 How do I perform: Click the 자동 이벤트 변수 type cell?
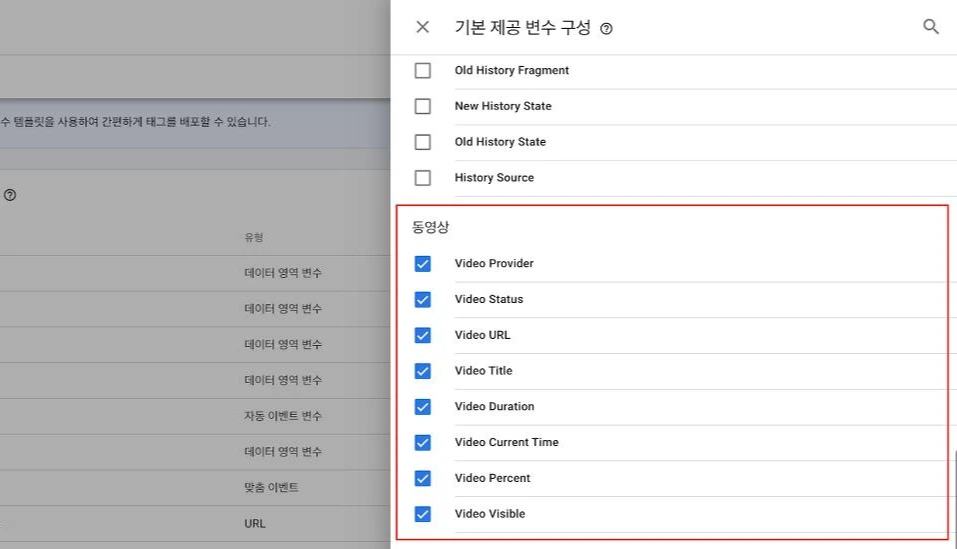283,416
